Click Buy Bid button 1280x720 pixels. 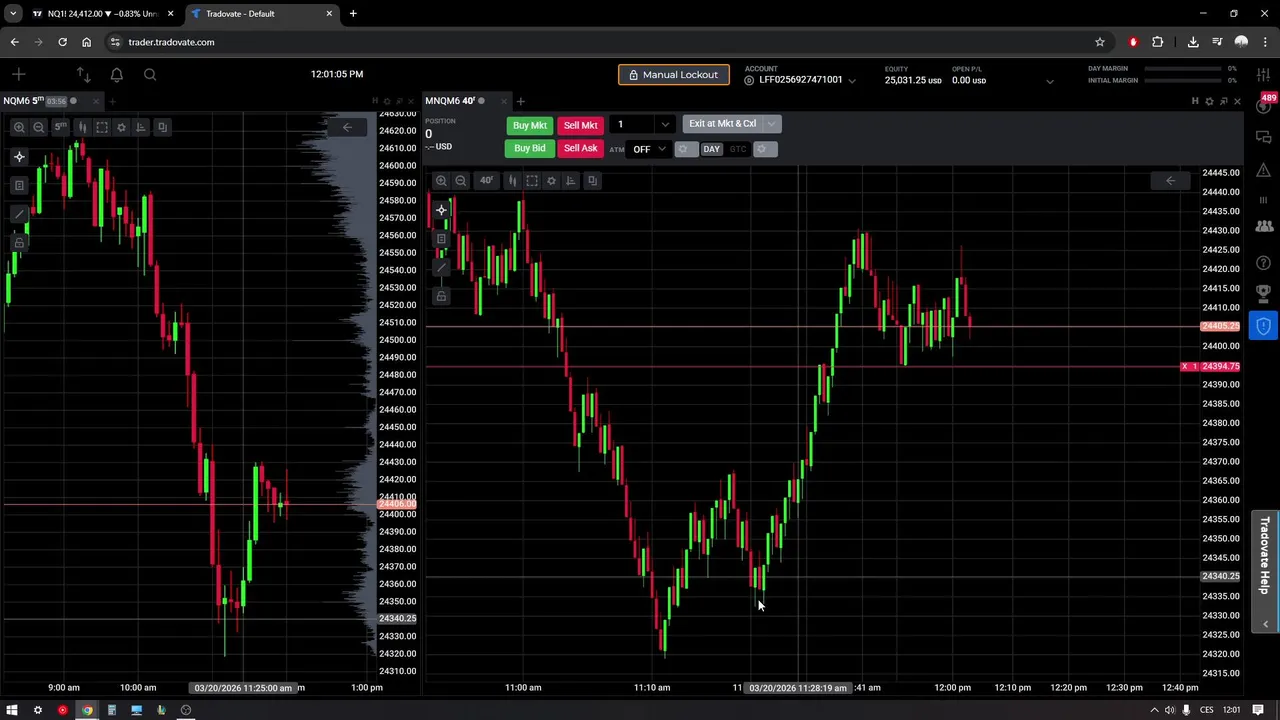click(x=529, y=149)
